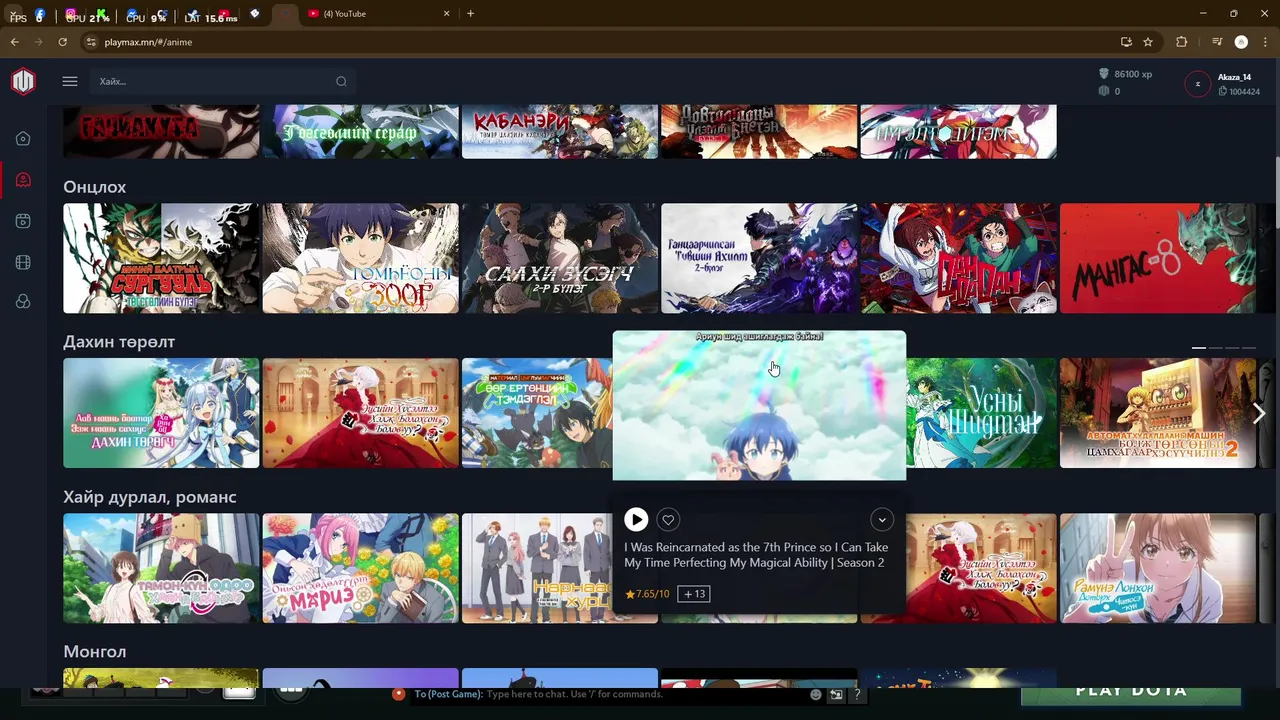Open the Өөр ертөнцийн тэмдэглэл thumbnail
The width and height of the screenshot is (1280, 720).
tap(537, 413)
